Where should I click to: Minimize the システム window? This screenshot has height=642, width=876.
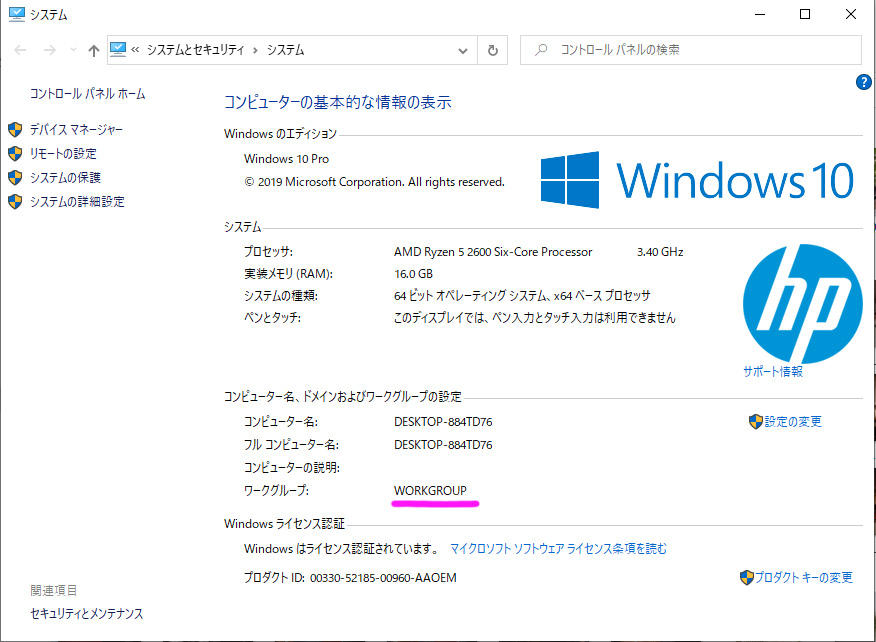(x=760, y=14)
